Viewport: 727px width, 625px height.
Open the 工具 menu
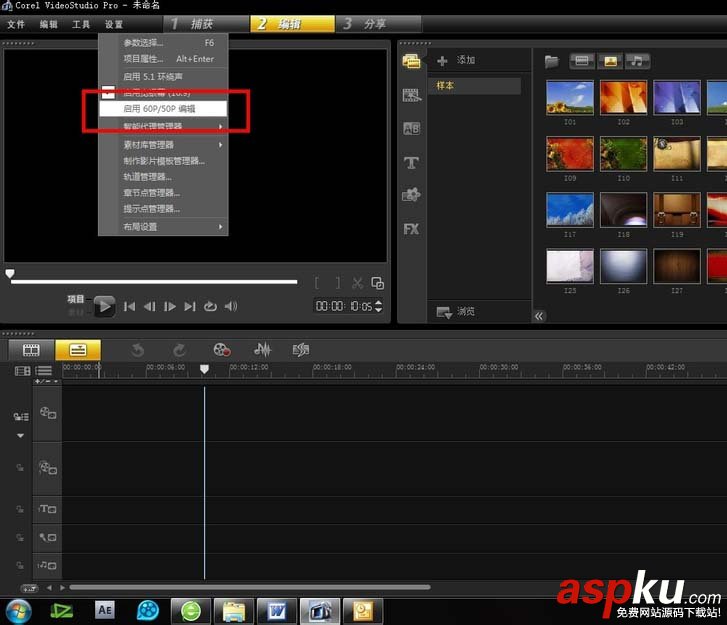coord(81,24)
